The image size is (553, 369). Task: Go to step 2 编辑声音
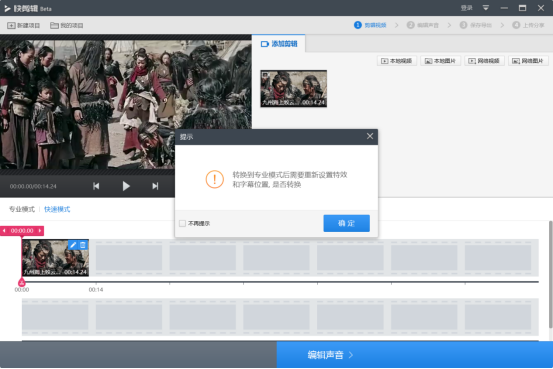(x=423, y=25)
